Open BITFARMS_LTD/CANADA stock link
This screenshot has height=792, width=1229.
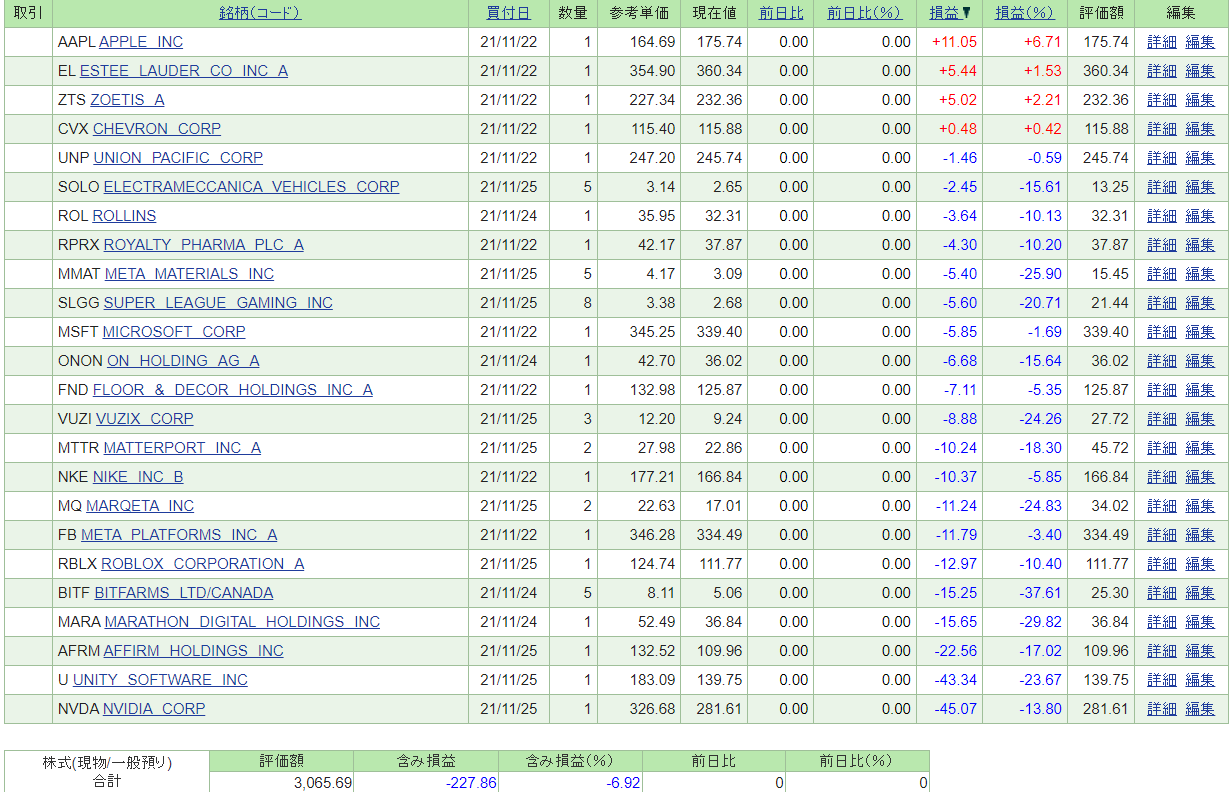click(184, 593)
